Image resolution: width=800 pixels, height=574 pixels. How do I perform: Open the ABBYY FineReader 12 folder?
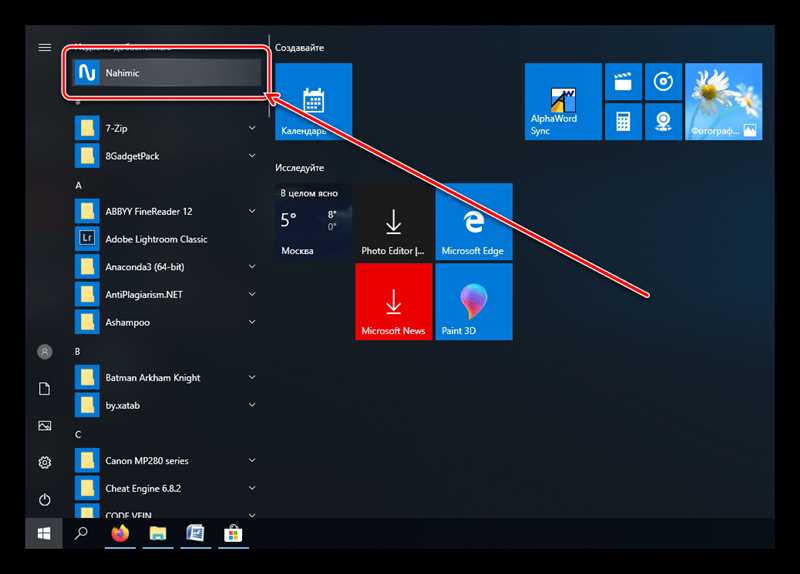(167, 211)
